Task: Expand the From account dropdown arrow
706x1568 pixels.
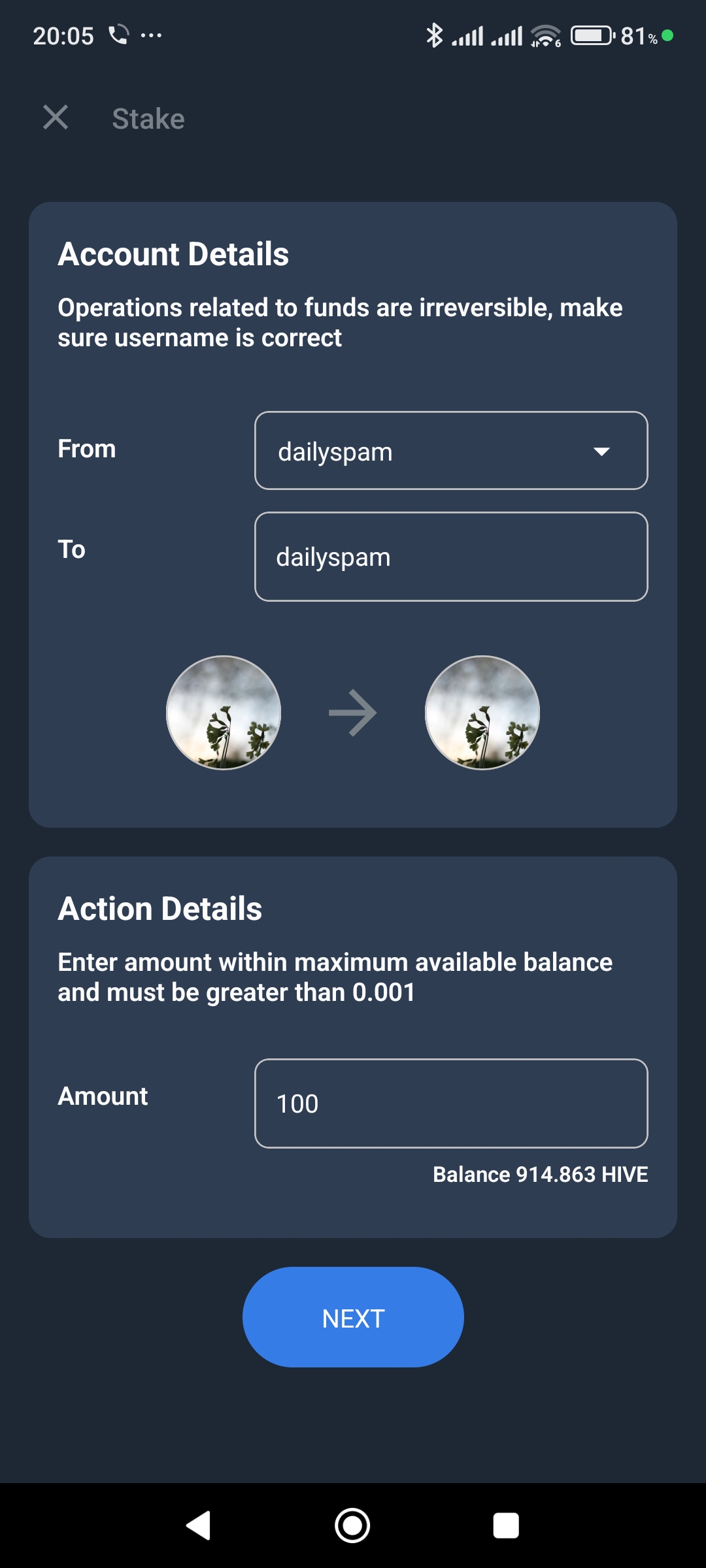Action: 601,451
